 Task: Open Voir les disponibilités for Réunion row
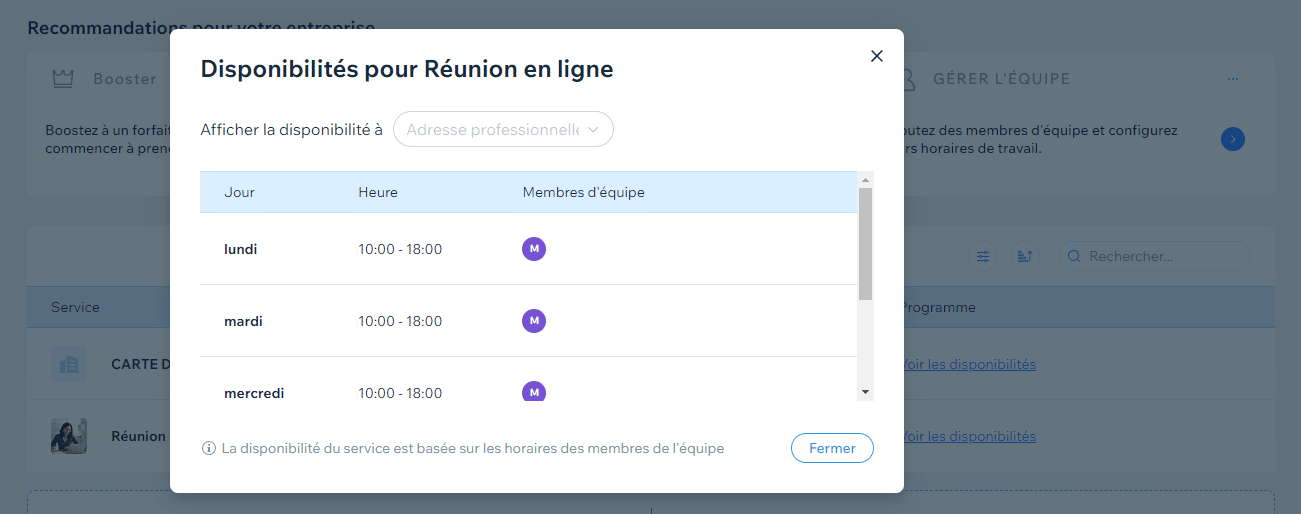click(969, 436)
